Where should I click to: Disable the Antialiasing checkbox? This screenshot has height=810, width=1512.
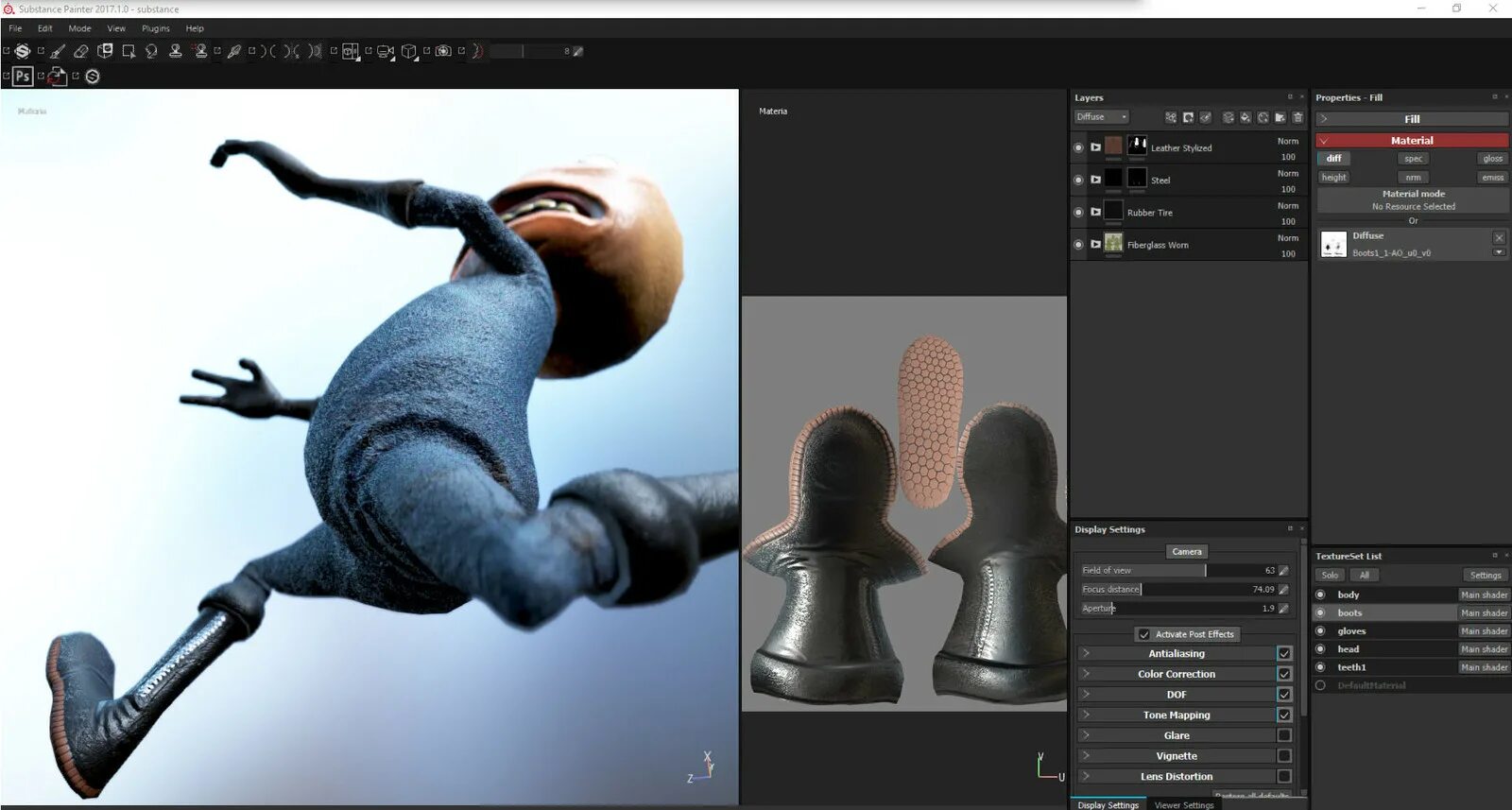[x=1284, y=653]
